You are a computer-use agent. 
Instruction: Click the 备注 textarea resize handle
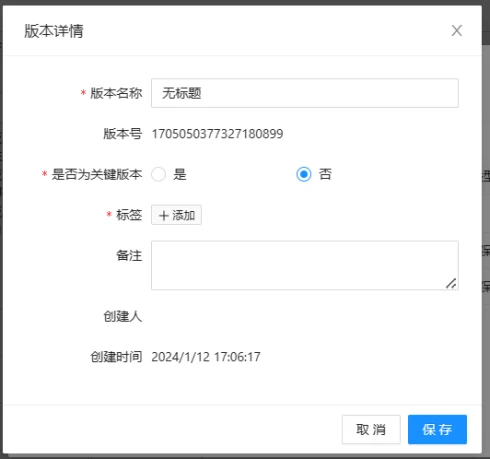click(451, 283)
